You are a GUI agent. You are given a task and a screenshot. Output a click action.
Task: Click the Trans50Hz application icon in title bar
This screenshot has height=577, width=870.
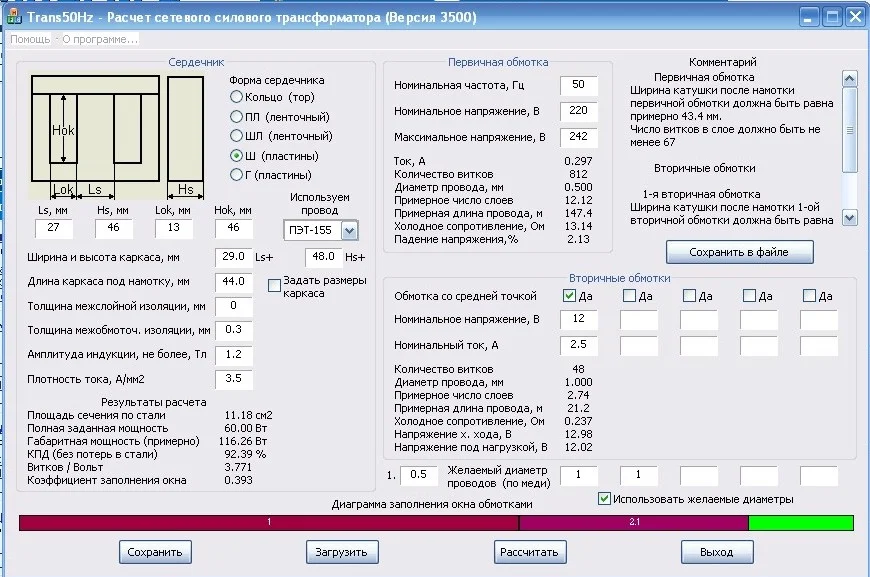[x=14, y=17]
